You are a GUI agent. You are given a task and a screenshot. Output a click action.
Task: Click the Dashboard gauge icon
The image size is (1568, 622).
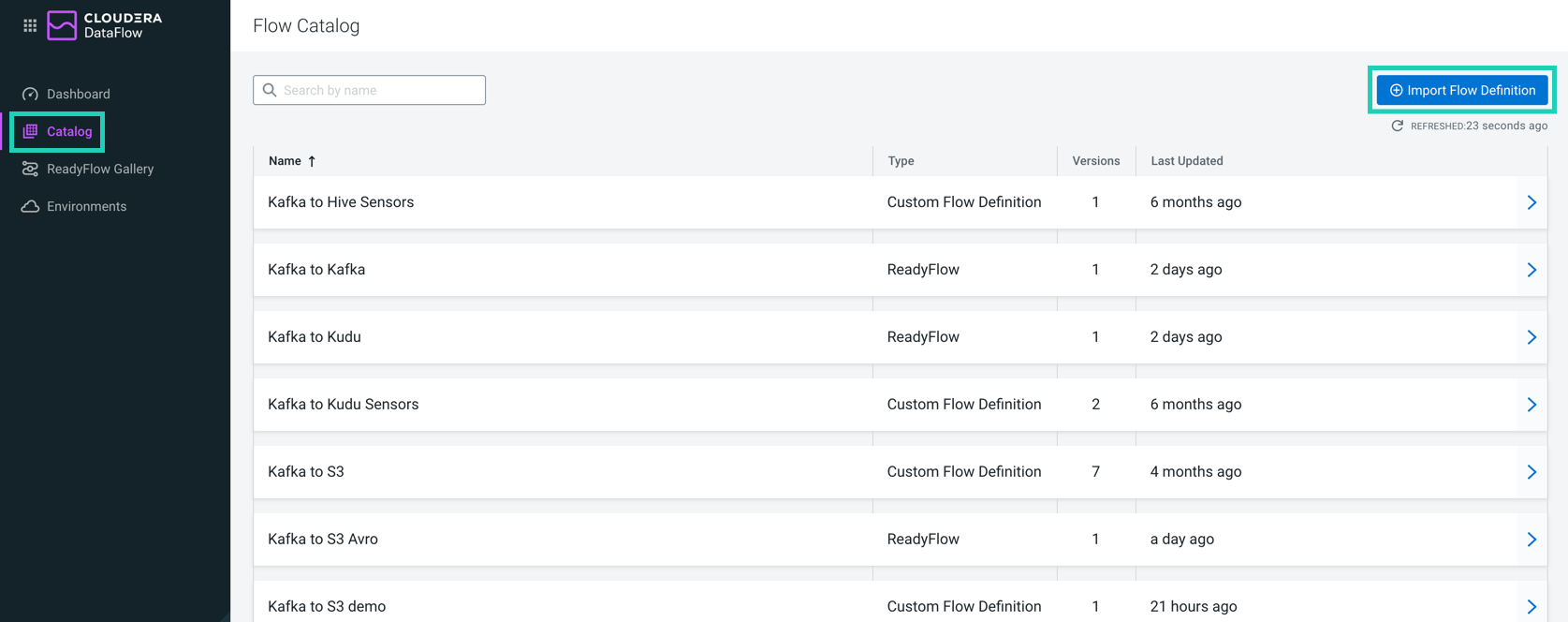pyautogui.click(x=30, y=94)
